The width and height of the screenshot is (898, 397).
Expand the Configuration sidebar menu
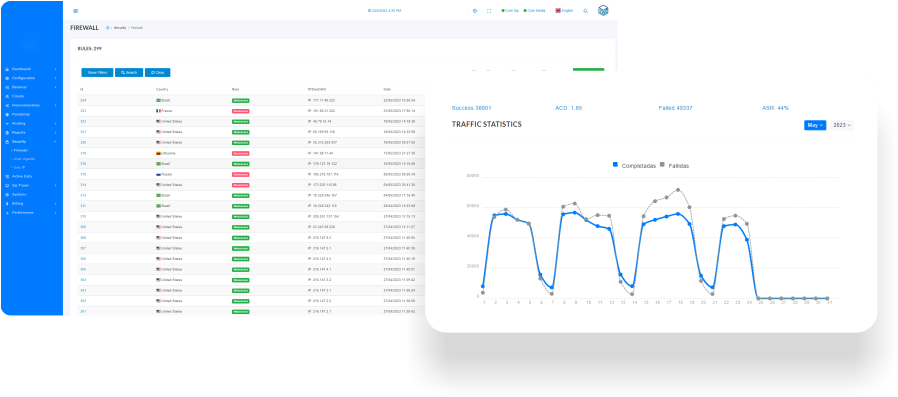[x=31, y=78]
